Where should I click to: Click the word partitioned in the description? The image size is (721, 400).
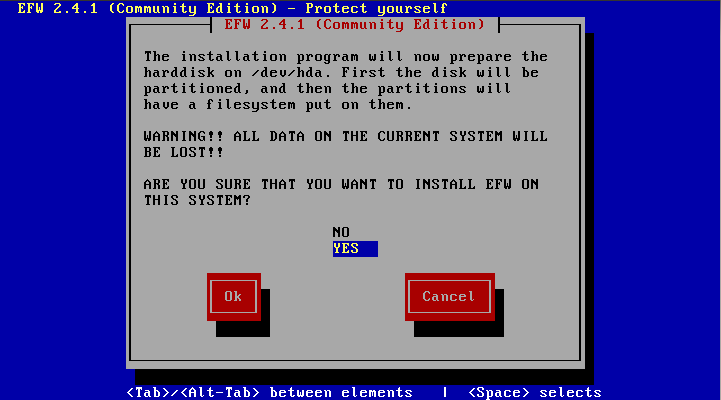193,88
